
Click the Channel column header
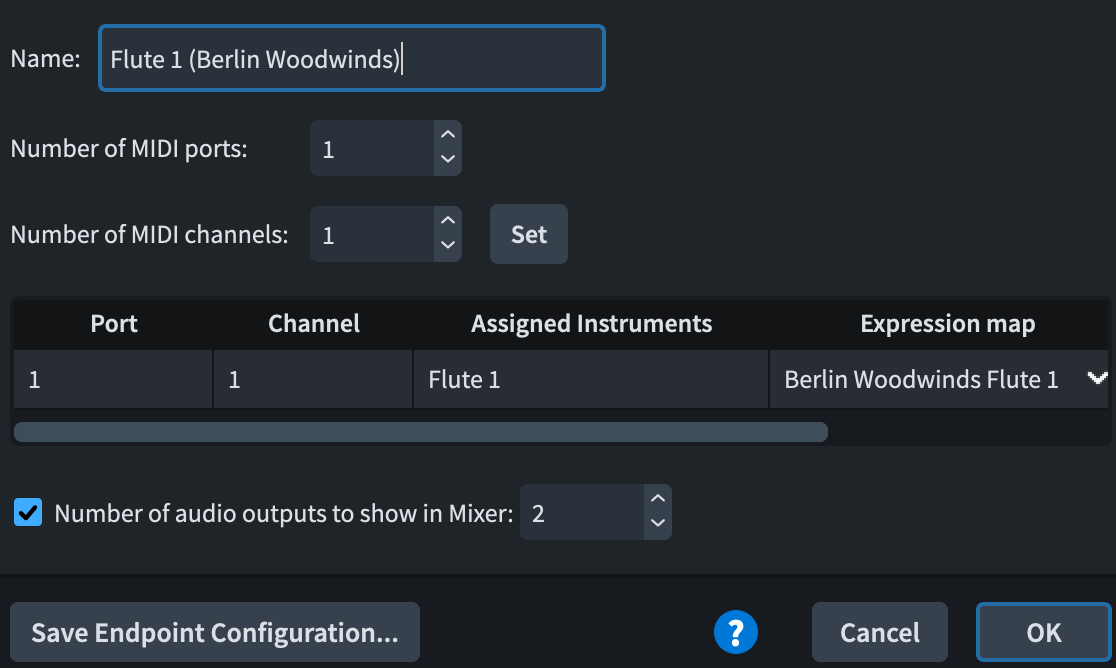point(314,324)
